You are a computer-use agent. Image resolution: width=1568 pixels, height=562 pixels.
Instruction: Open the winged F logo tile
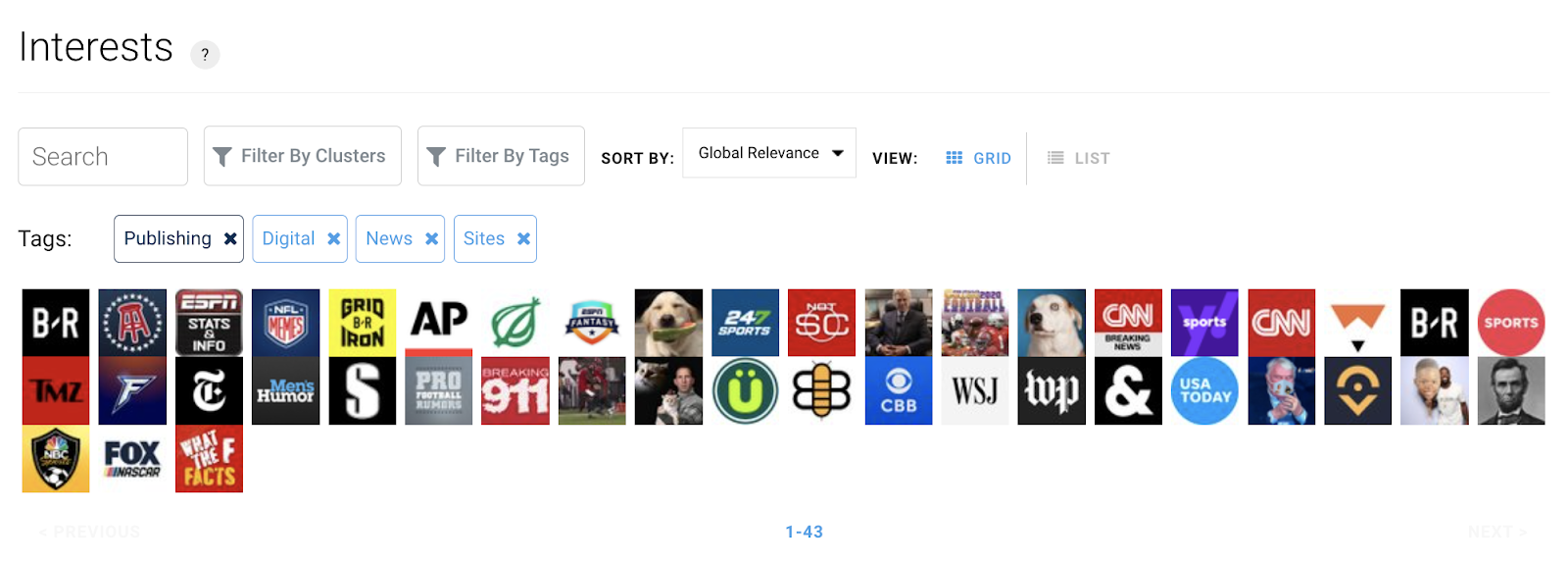point(132,390)
